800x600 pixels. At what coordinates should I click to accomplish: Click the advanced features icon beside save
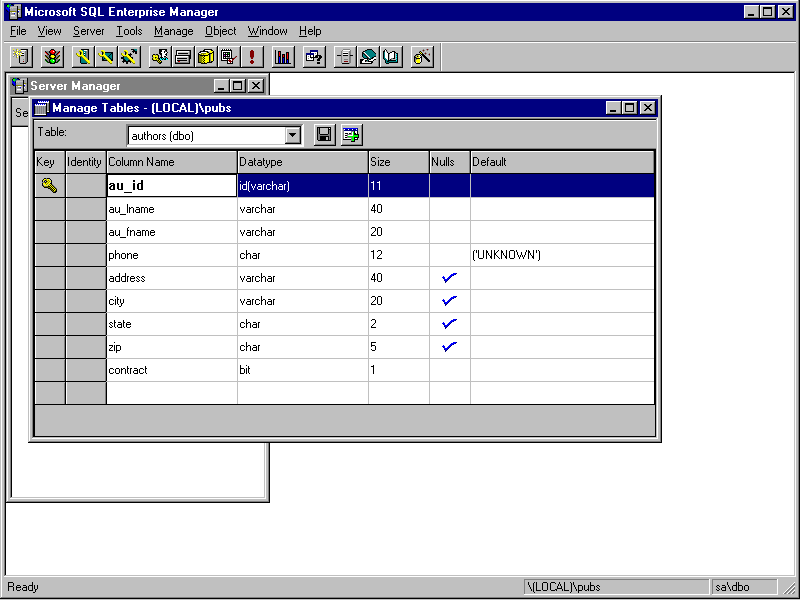pos(351,135)
